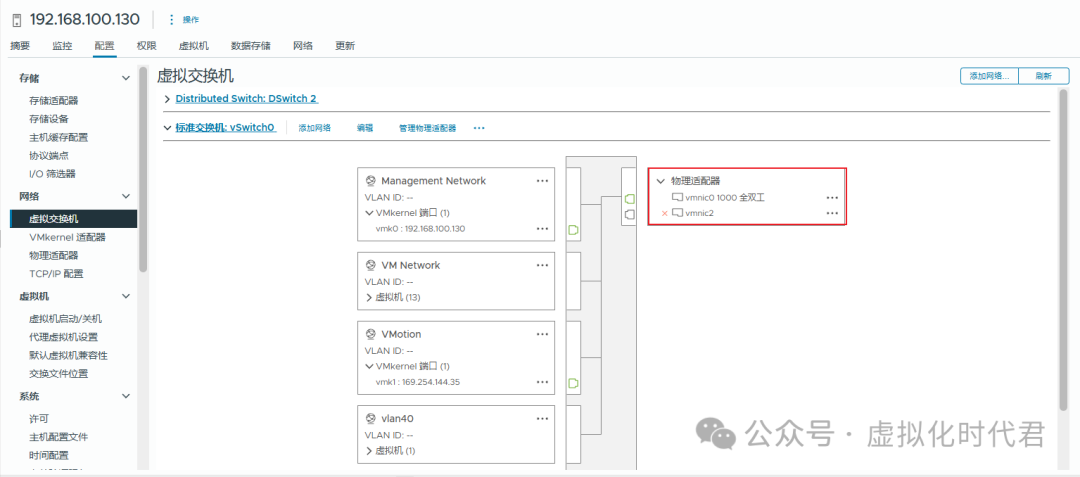
Task: Expand 虚拟机 (13) under VM Network
Action: click(368, 297)
